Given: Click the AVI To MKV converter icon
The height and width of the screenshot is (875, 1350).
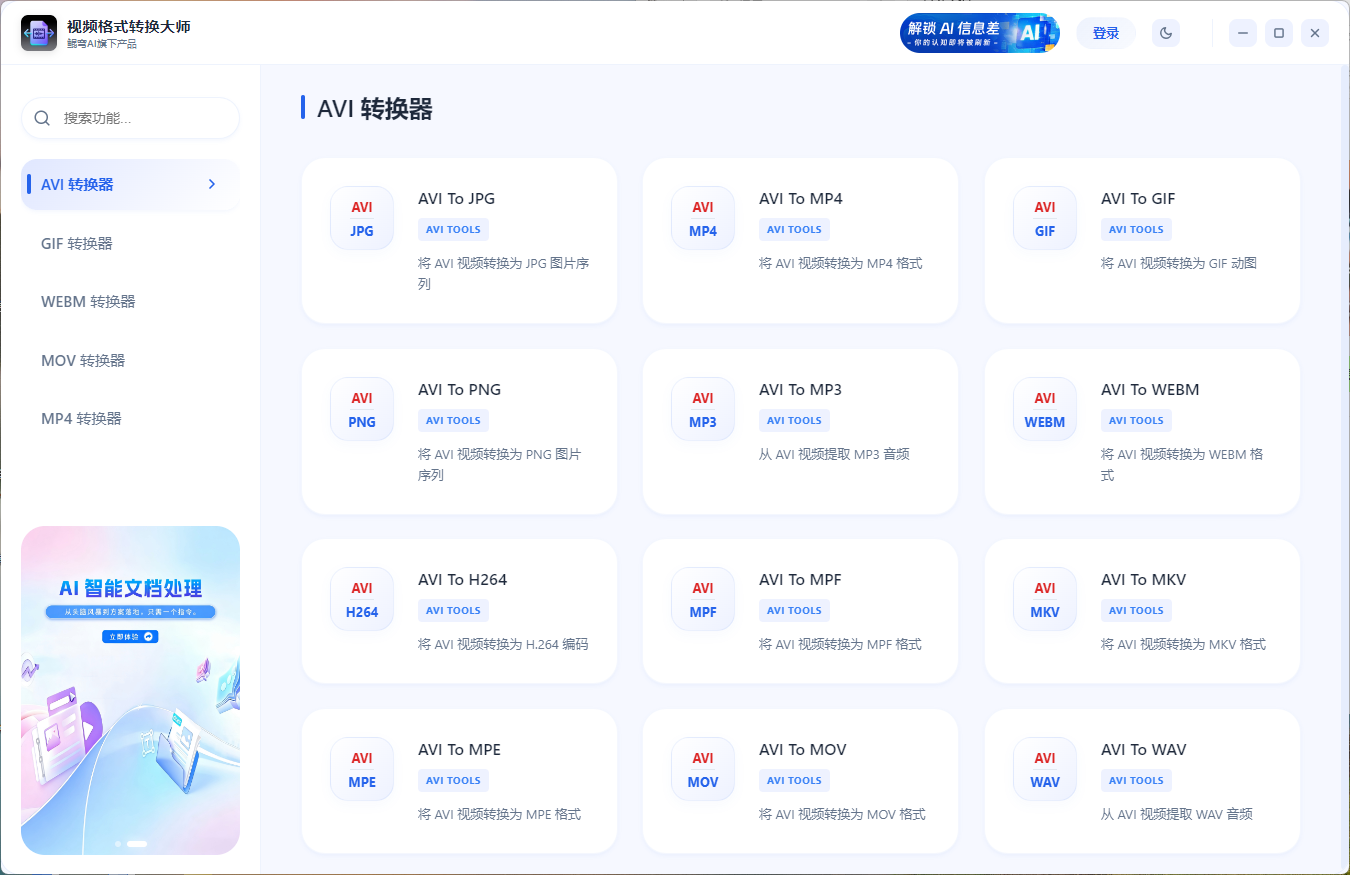Looking at the screenshot, I should point(1044,598).
